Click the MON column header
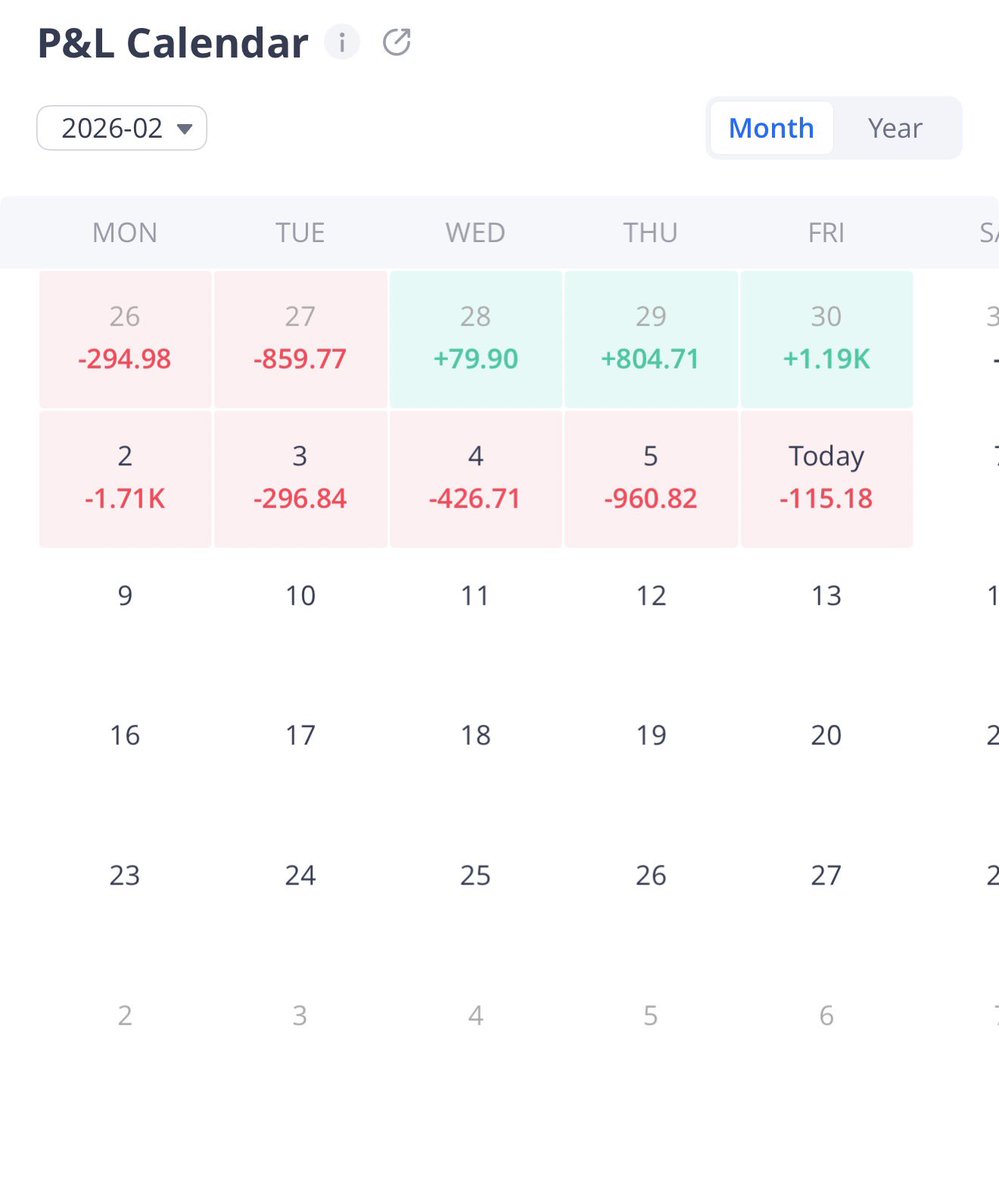The image size is (999, 1200). (125, 233)
